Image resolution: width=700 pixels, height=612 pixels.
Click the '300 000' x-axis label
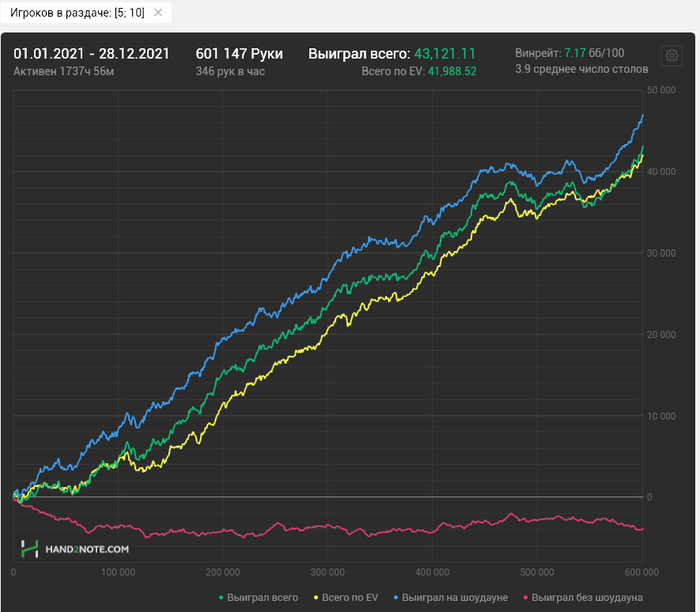(x=328, y=572)
